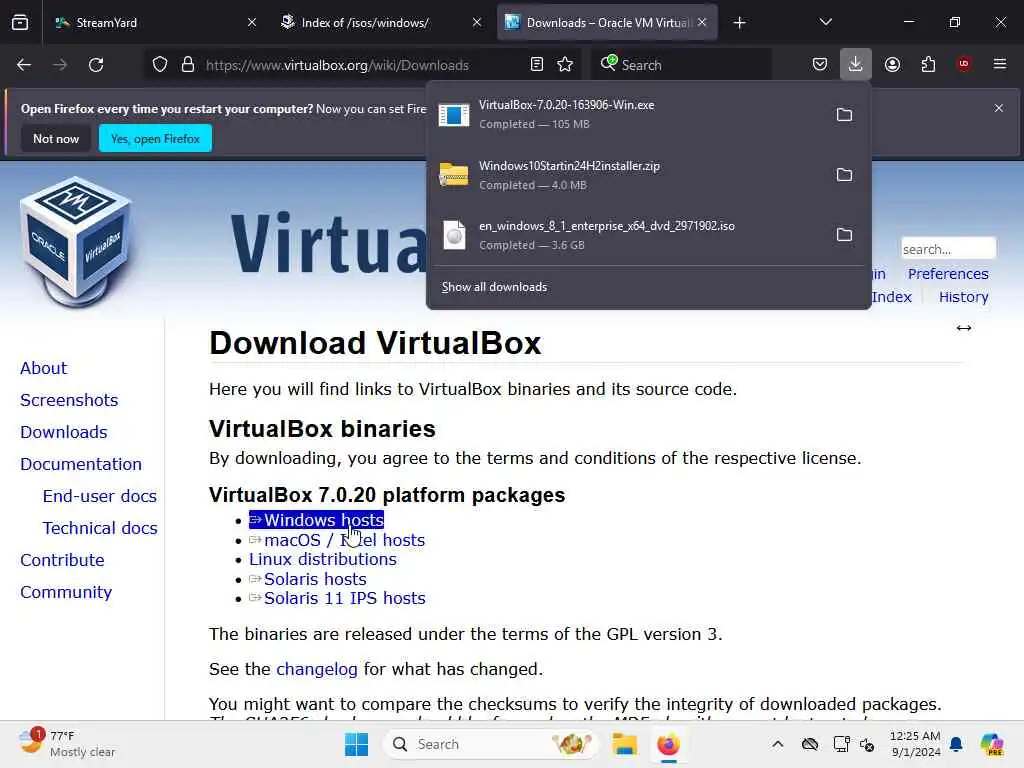The image size is (1024, 768).
Task: Close the downloads panel via toolbar arrow
Action: 856,64
